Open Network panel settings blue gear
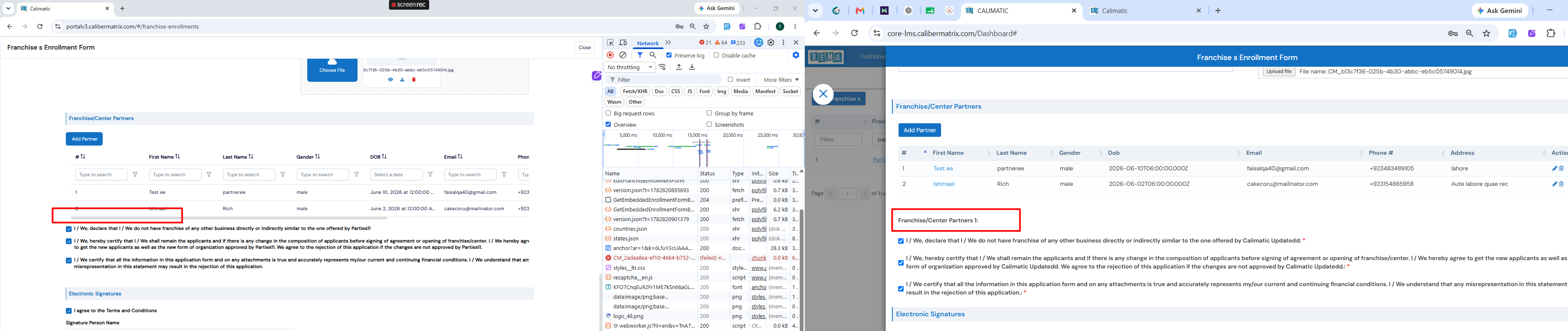The height and width of the screenshot is (331, 1568). click(x=796, y=55)
